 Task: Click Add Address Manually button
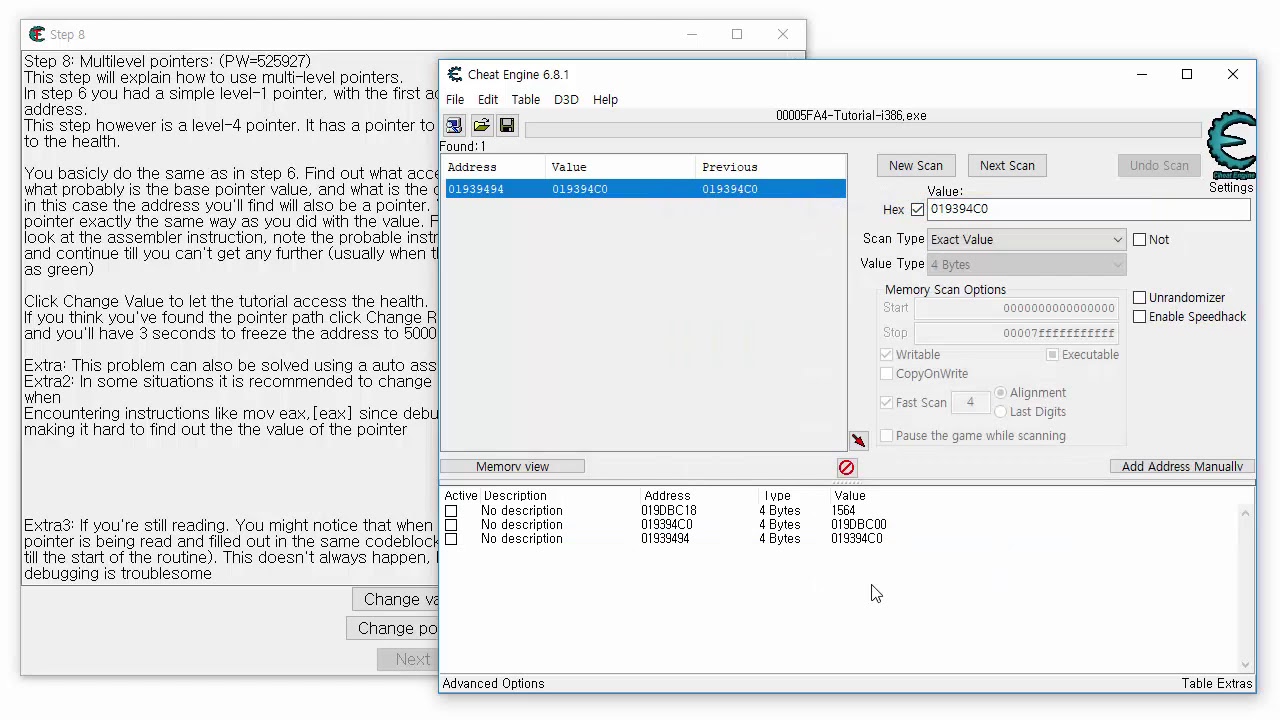click(1182, 466)
